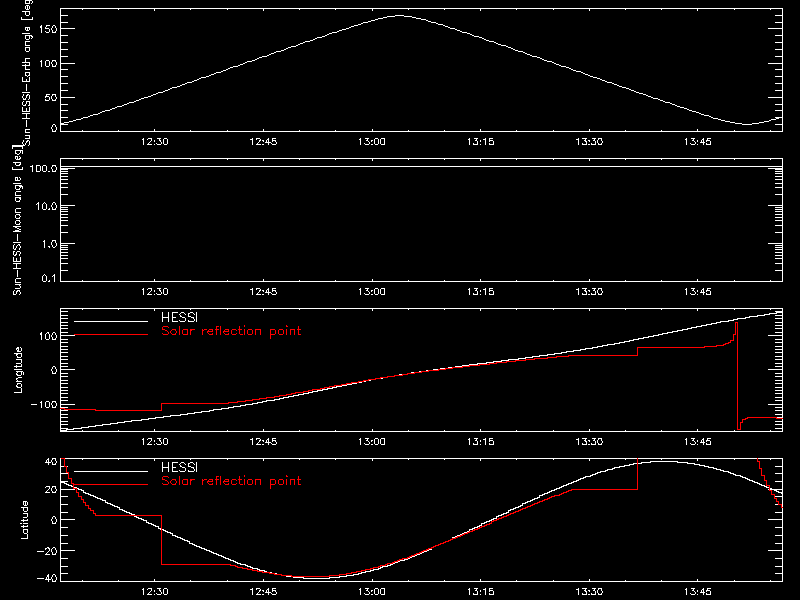Click the Sun-HESSI-Earth angle axis title
Screen dimensions: 800x600
click(x=27, y=72)
